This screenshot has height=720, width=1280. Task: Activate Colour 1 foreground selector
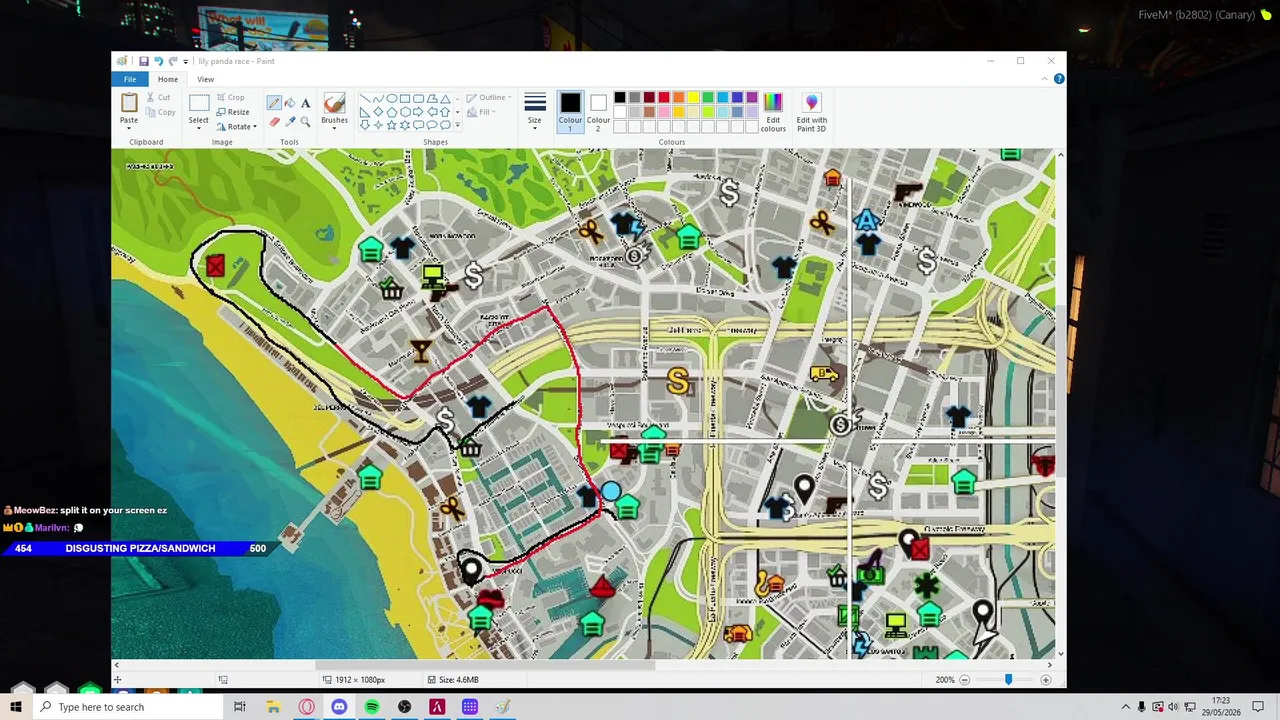coord(570,112)
